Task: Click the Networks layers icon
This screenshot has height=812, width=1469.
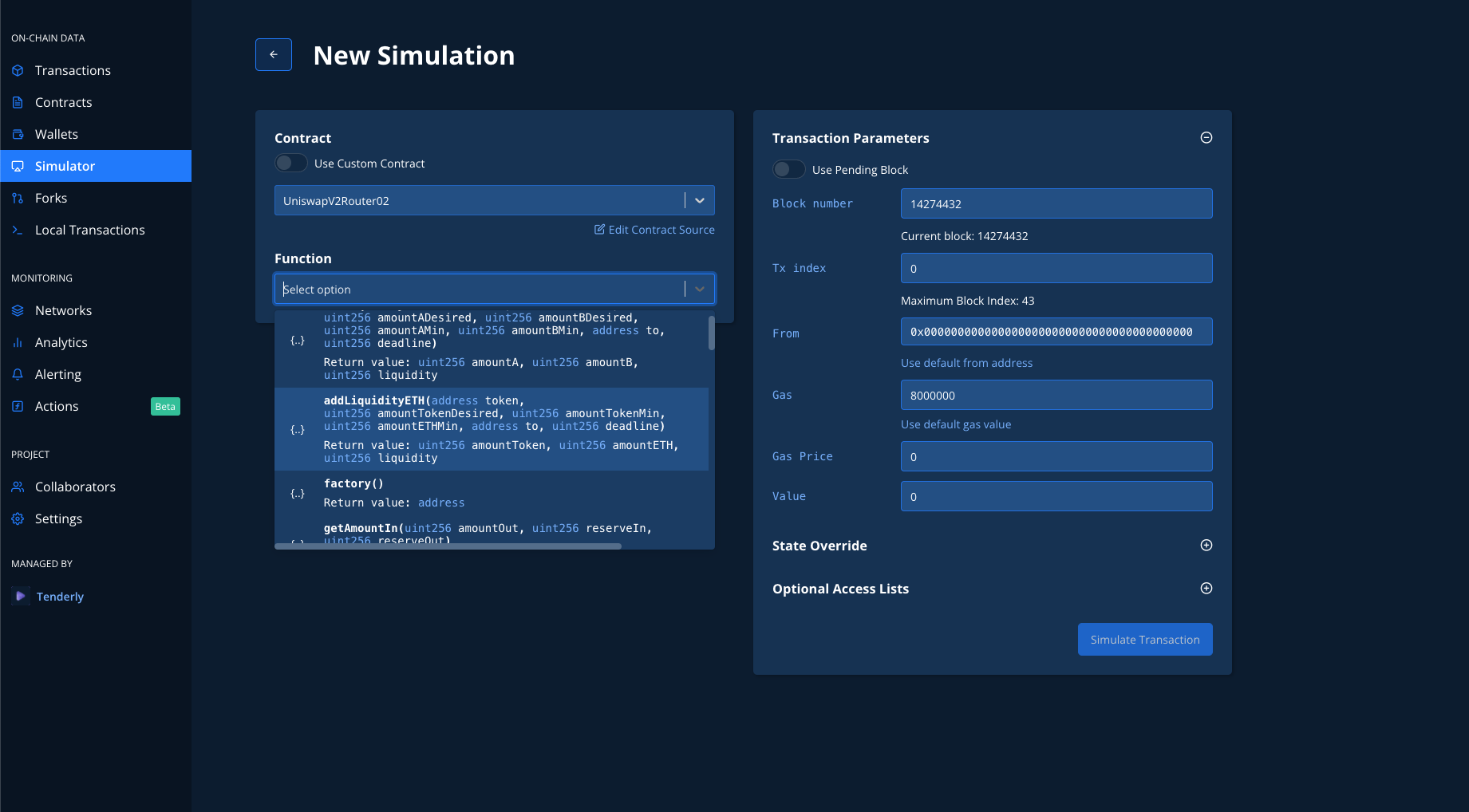Action: click(18, 310)
